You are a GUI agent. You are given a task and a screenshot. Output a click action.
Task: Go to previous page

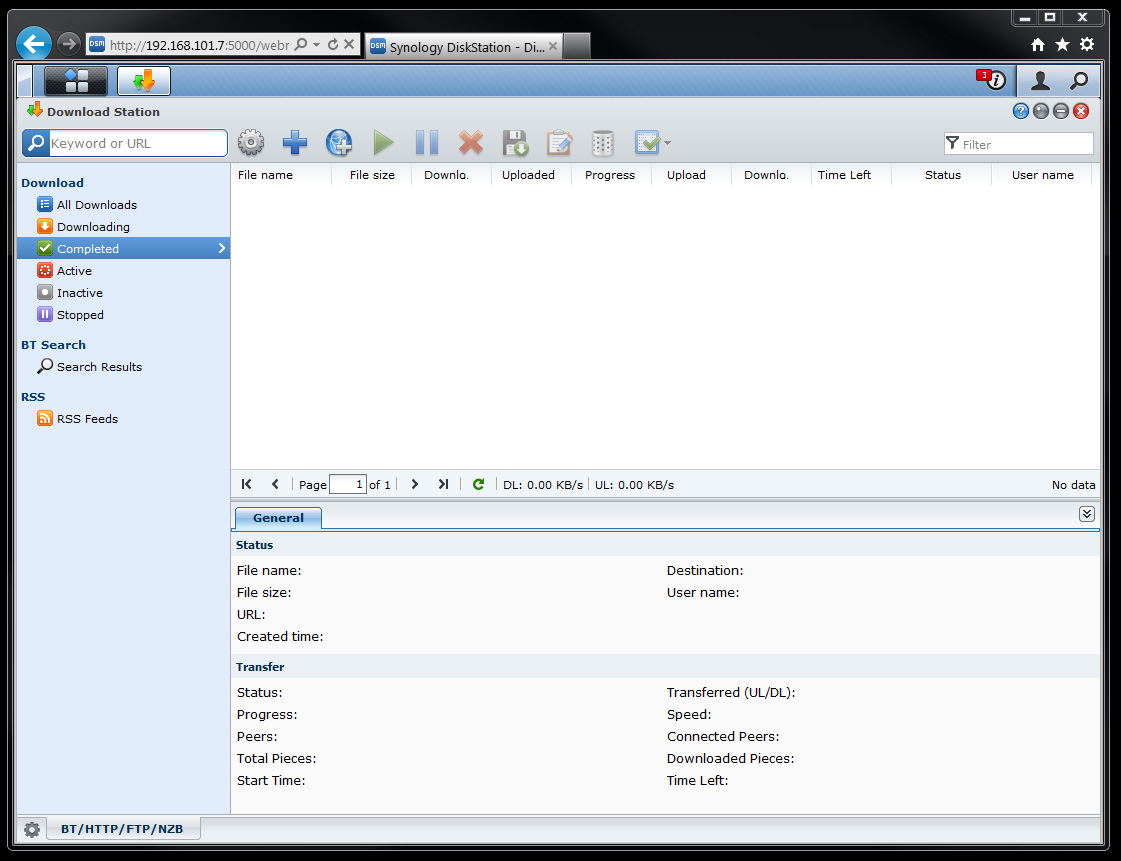tap(275, 484)
